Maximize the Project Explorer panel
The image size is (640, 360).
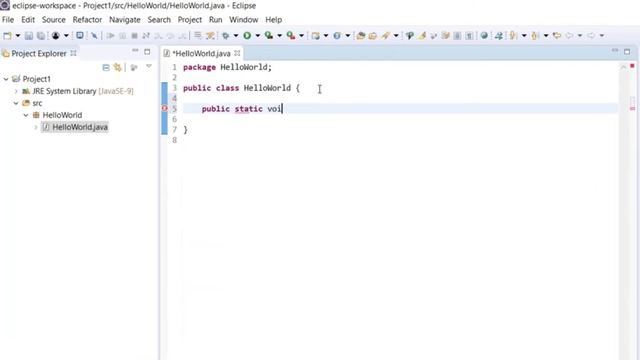pos(147,52)
